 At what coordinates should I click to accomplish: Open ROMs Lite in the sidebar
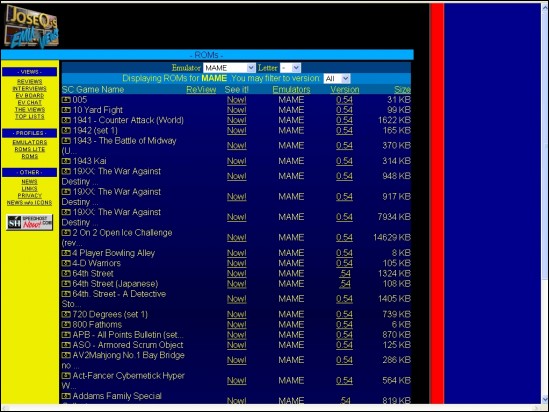pyautogui.click(x=30, y=149)
